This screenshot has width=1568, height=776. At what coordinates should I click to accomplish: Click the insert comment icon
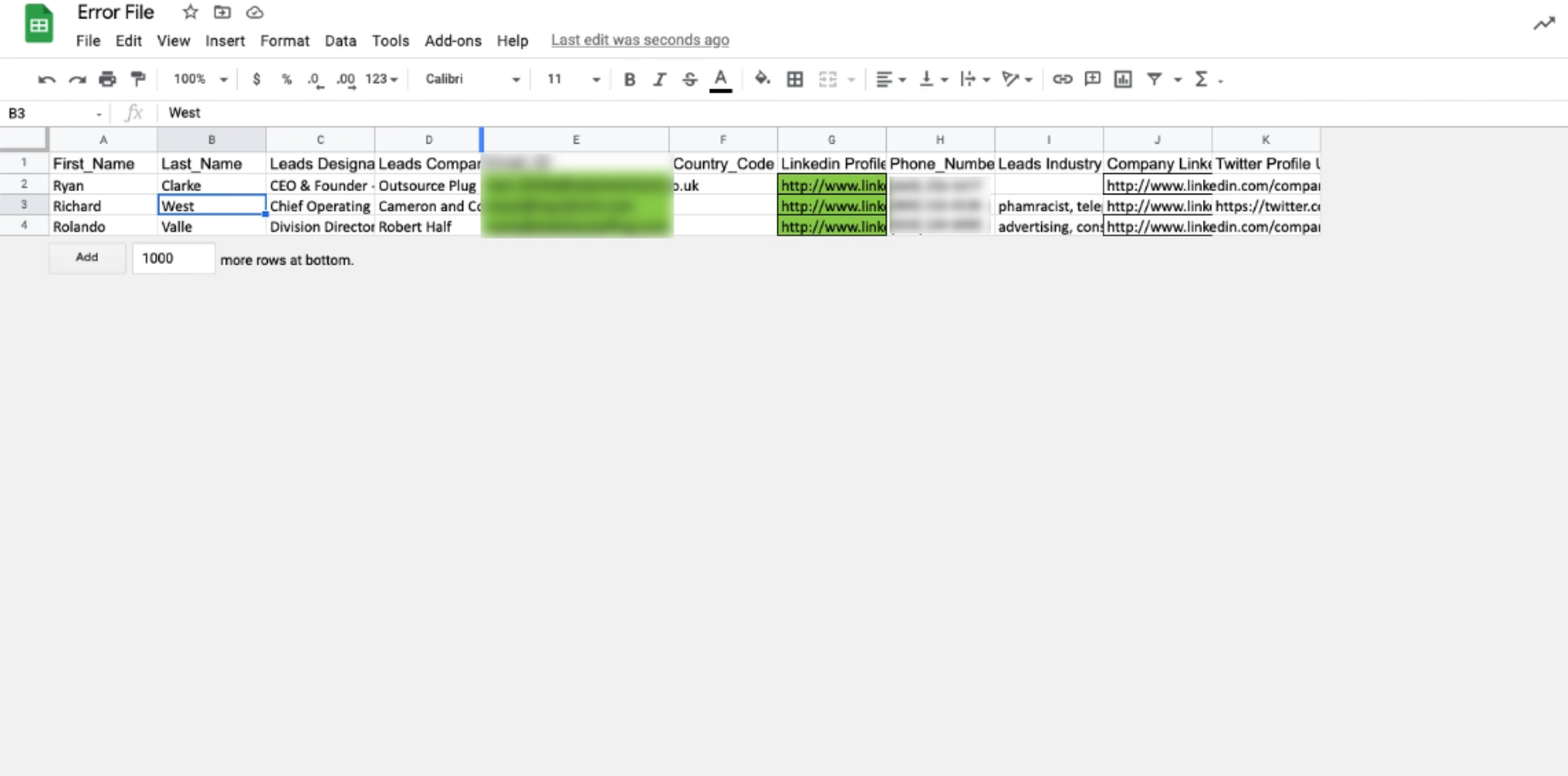1092,79
